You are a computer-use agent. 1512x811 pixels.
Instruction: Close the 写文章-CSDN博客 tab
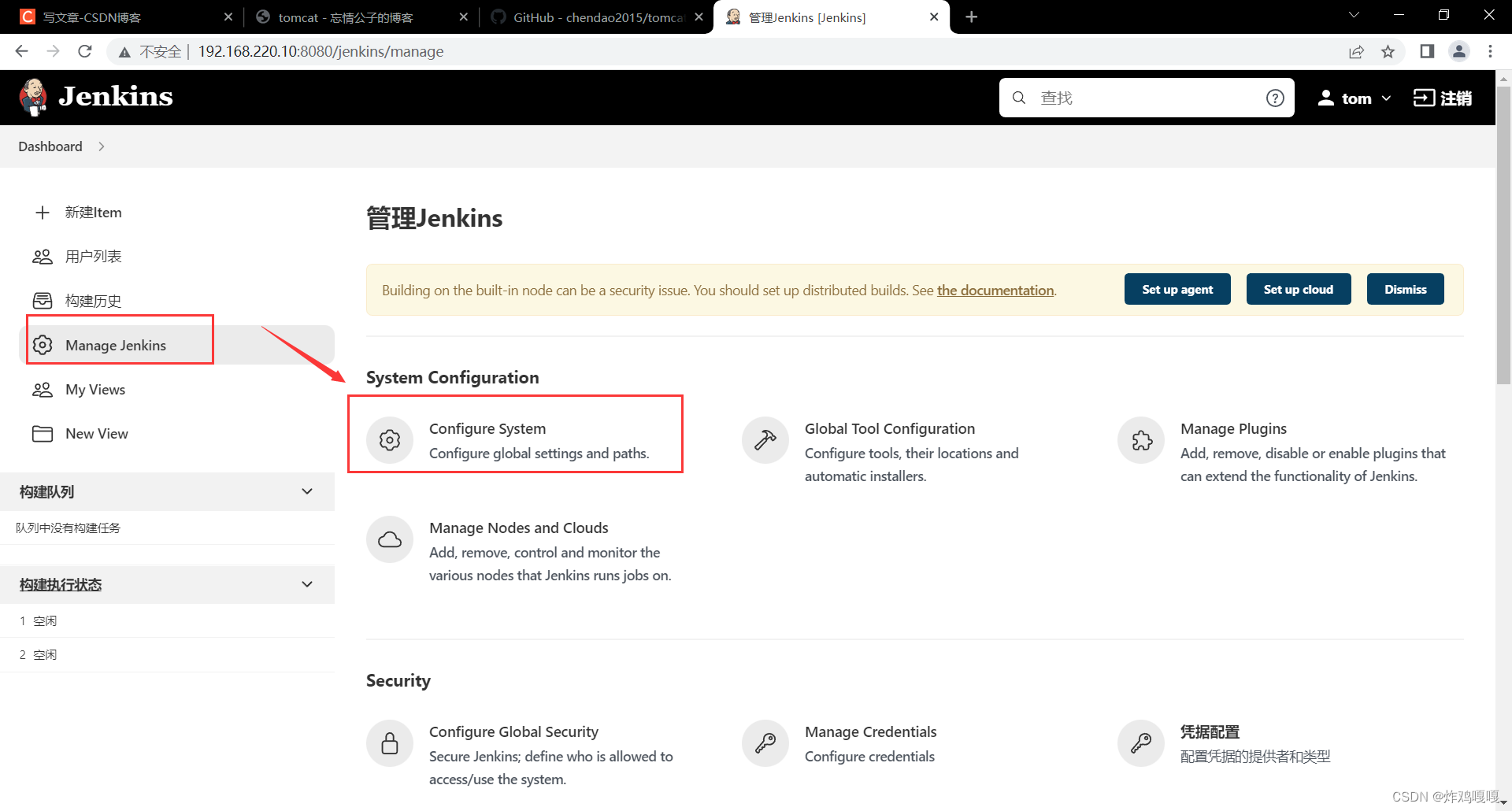point(228,17)
